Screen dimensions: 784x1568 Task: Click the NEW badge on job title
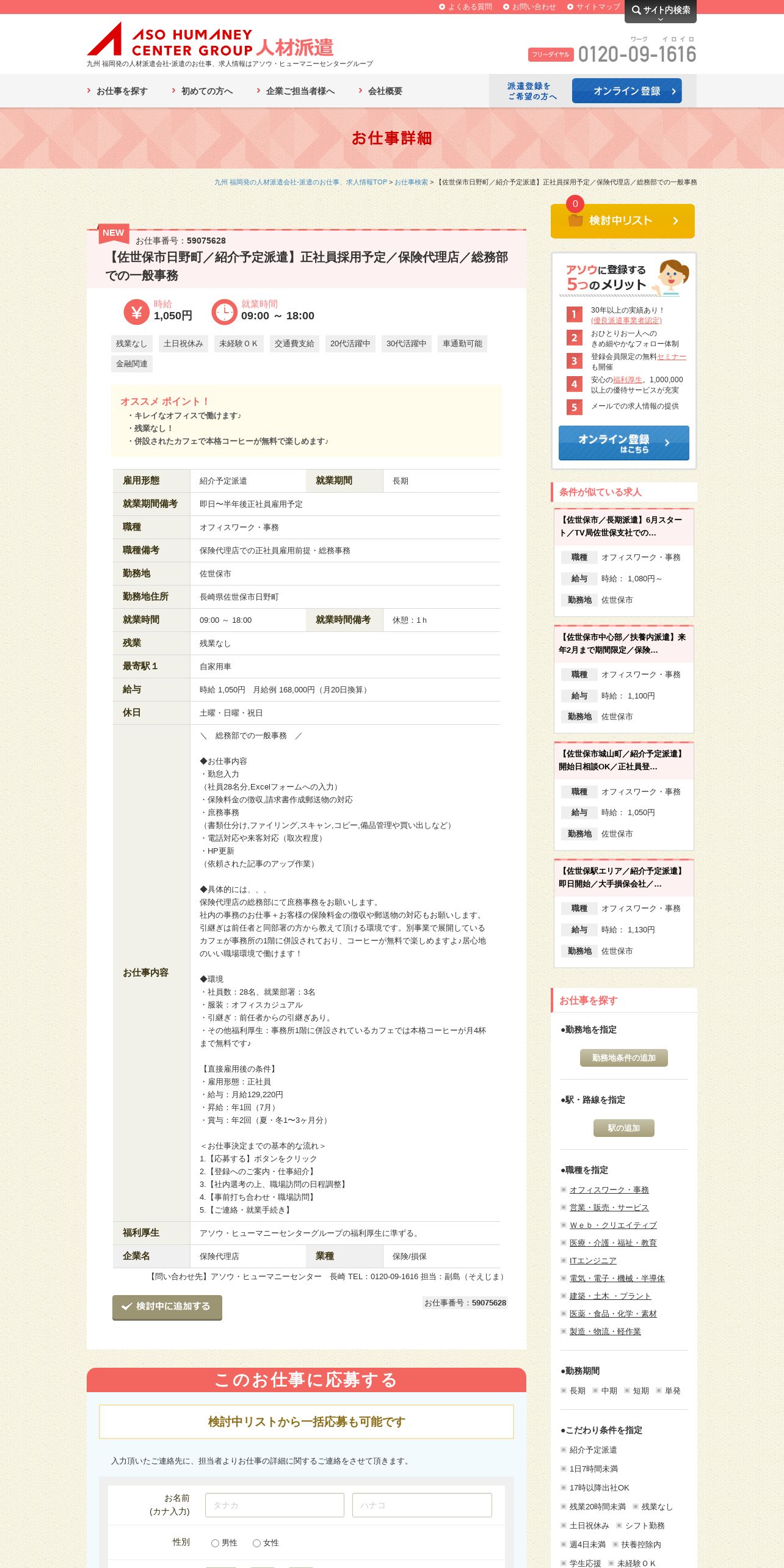click(x=114, y=233)
